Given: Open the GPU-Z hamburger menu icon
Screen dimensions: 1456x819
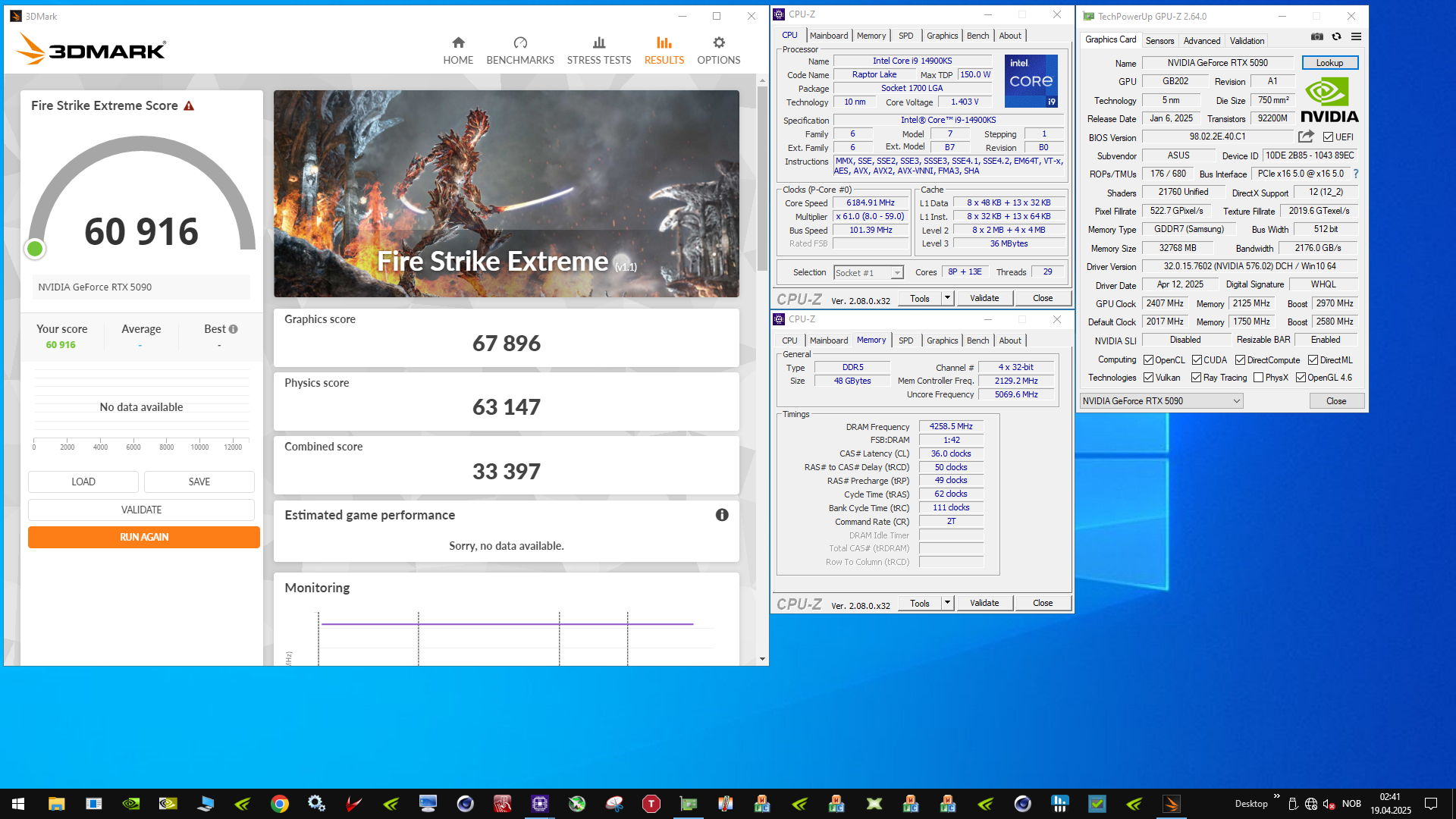Looking at the screenshot, I should click(1356, 36).
